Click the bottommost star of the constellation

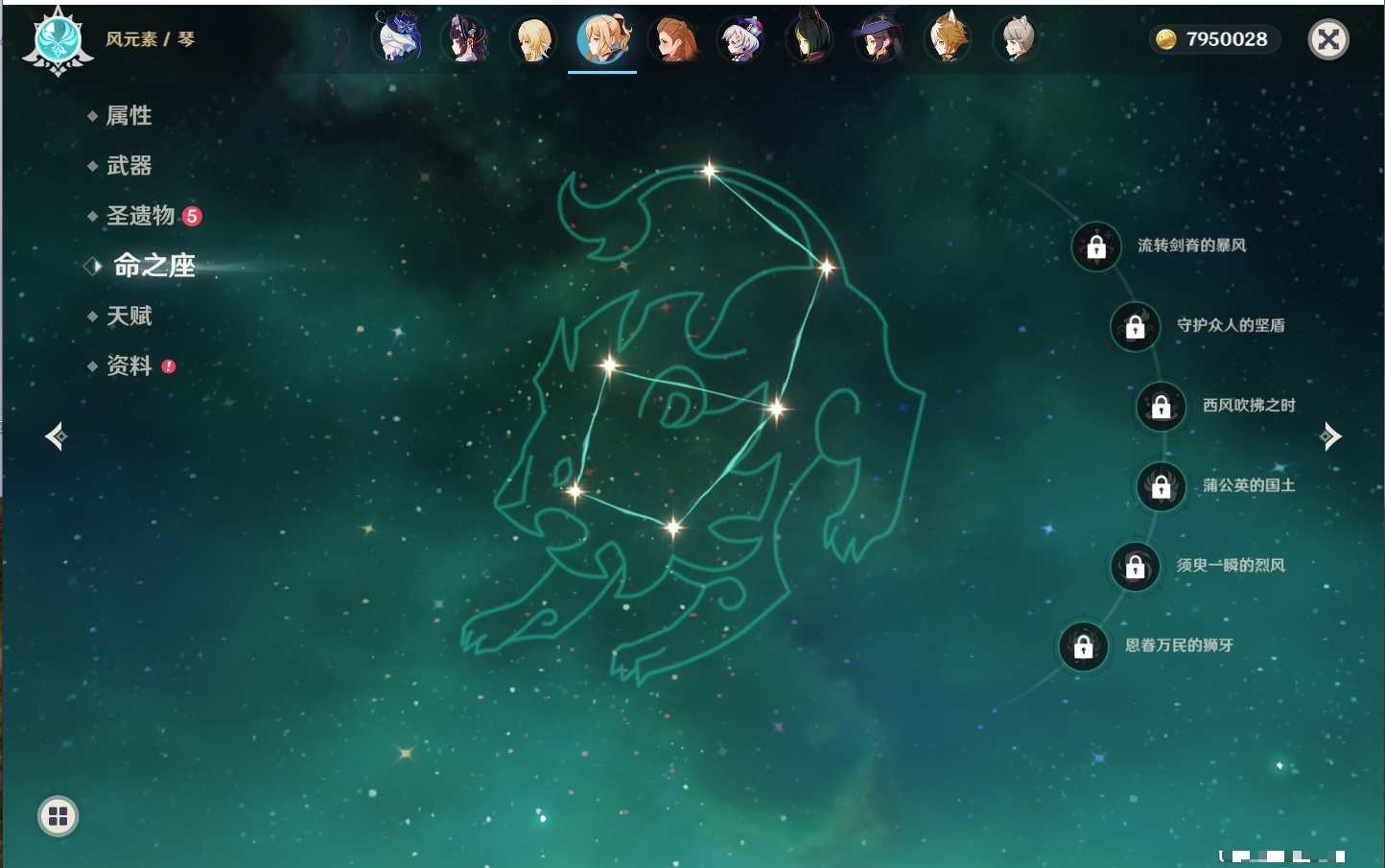673,526
